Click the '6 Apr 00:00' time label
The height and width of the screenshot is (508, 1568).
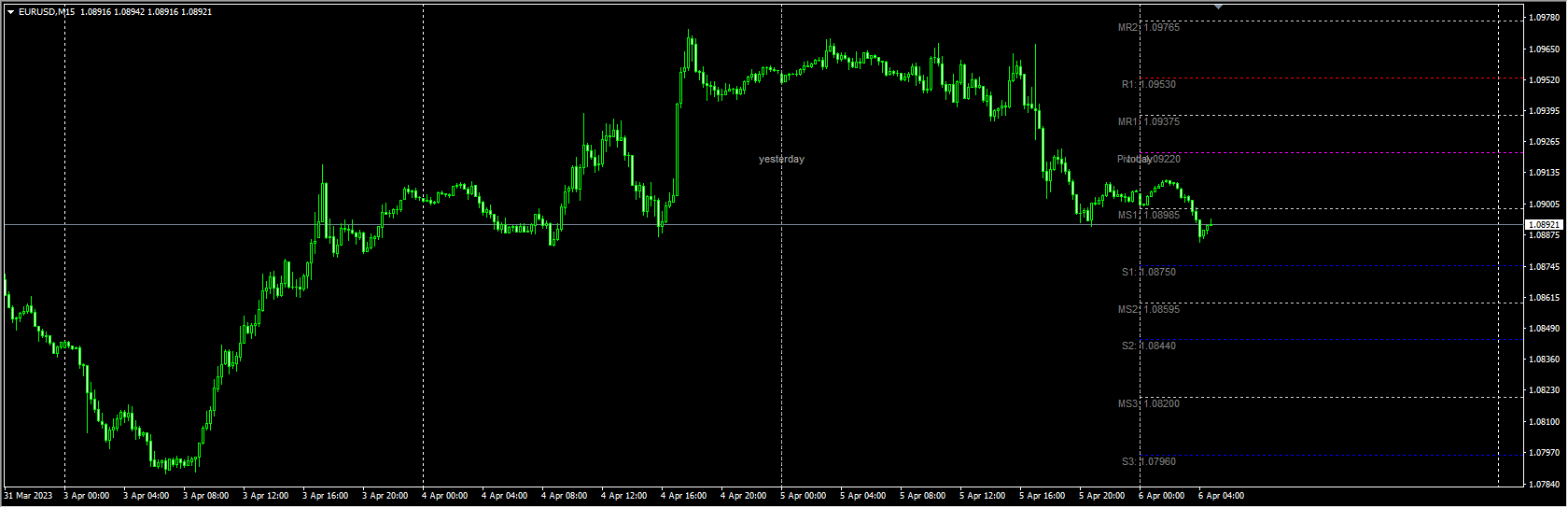[1161, 496]
